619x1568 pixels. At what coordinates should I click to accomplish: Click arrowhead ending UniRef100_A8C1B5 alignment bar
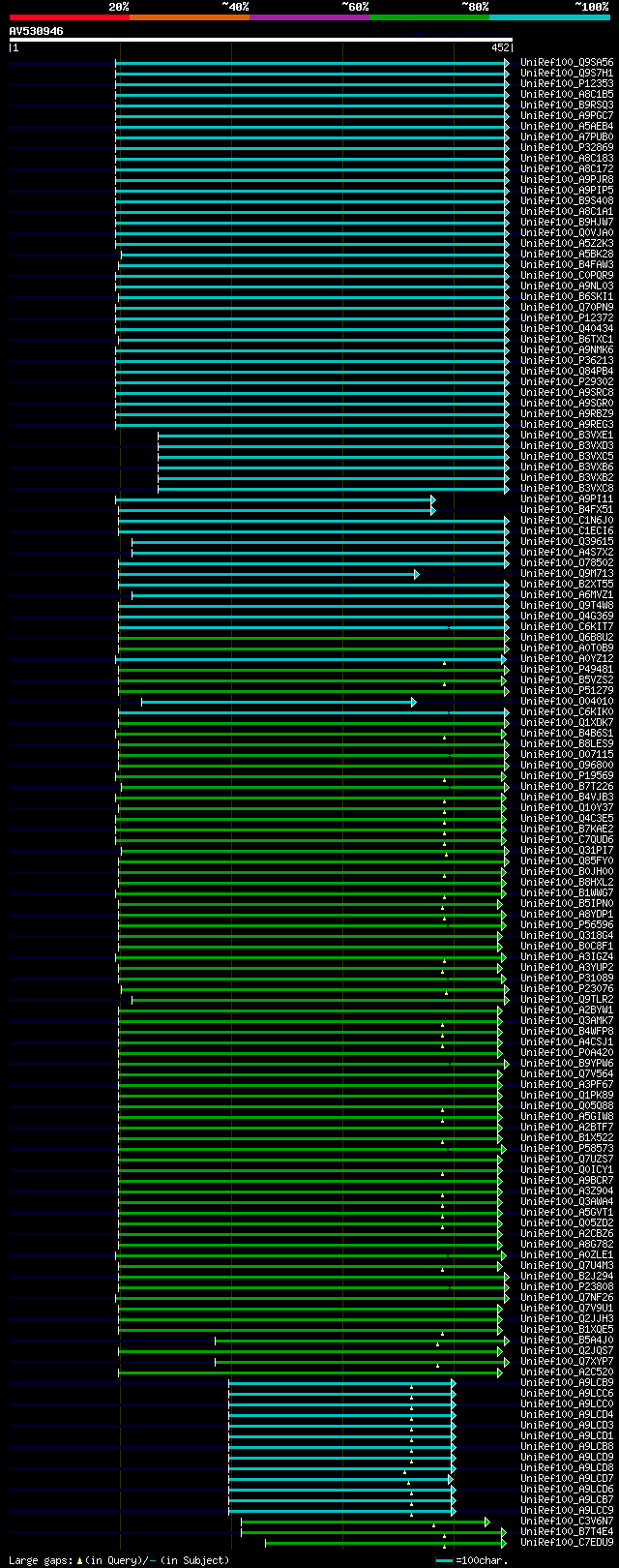pos(507,94)
